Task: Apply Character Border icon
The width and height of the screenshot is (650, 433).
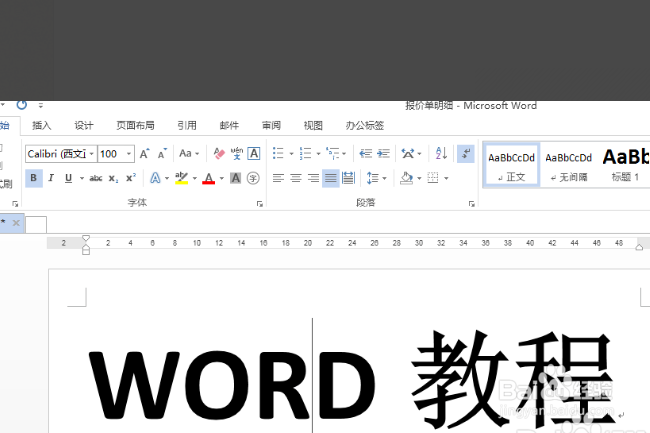Action: [x=254, y=154]
